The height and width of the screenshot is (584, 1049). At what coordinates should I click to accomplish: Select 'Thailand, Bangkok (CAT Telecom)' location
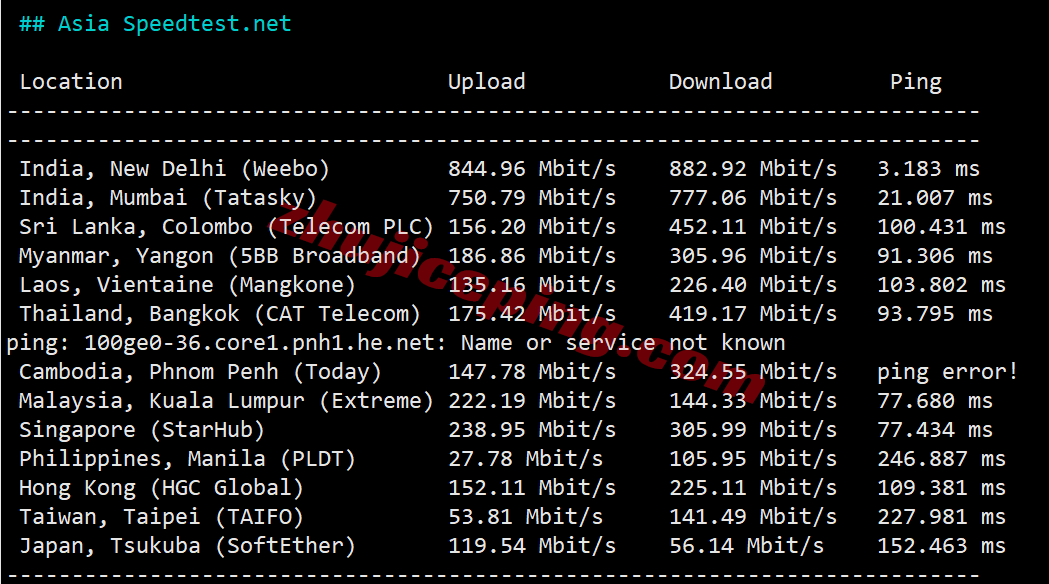220,314
